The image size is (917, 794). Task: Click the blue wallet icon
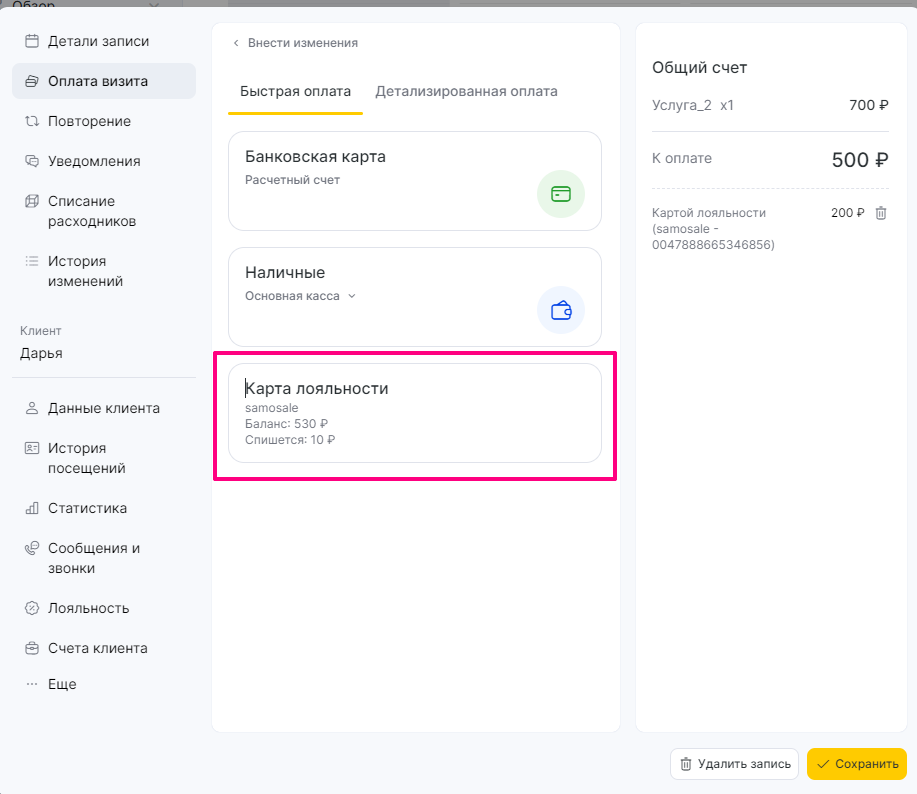561,310
